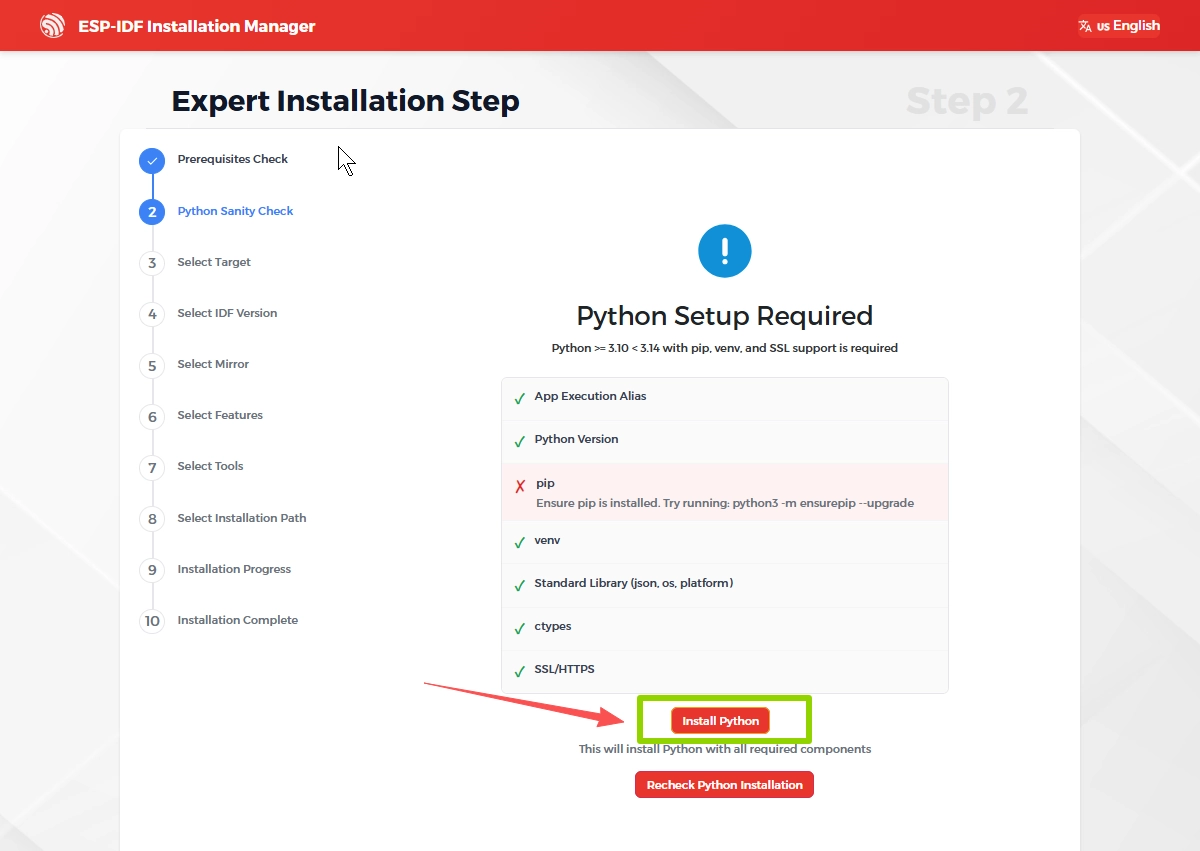This screenshot has height=851, width=1200.
Task: Open the Select Installation Path step
Action: (x=242, y=518)
